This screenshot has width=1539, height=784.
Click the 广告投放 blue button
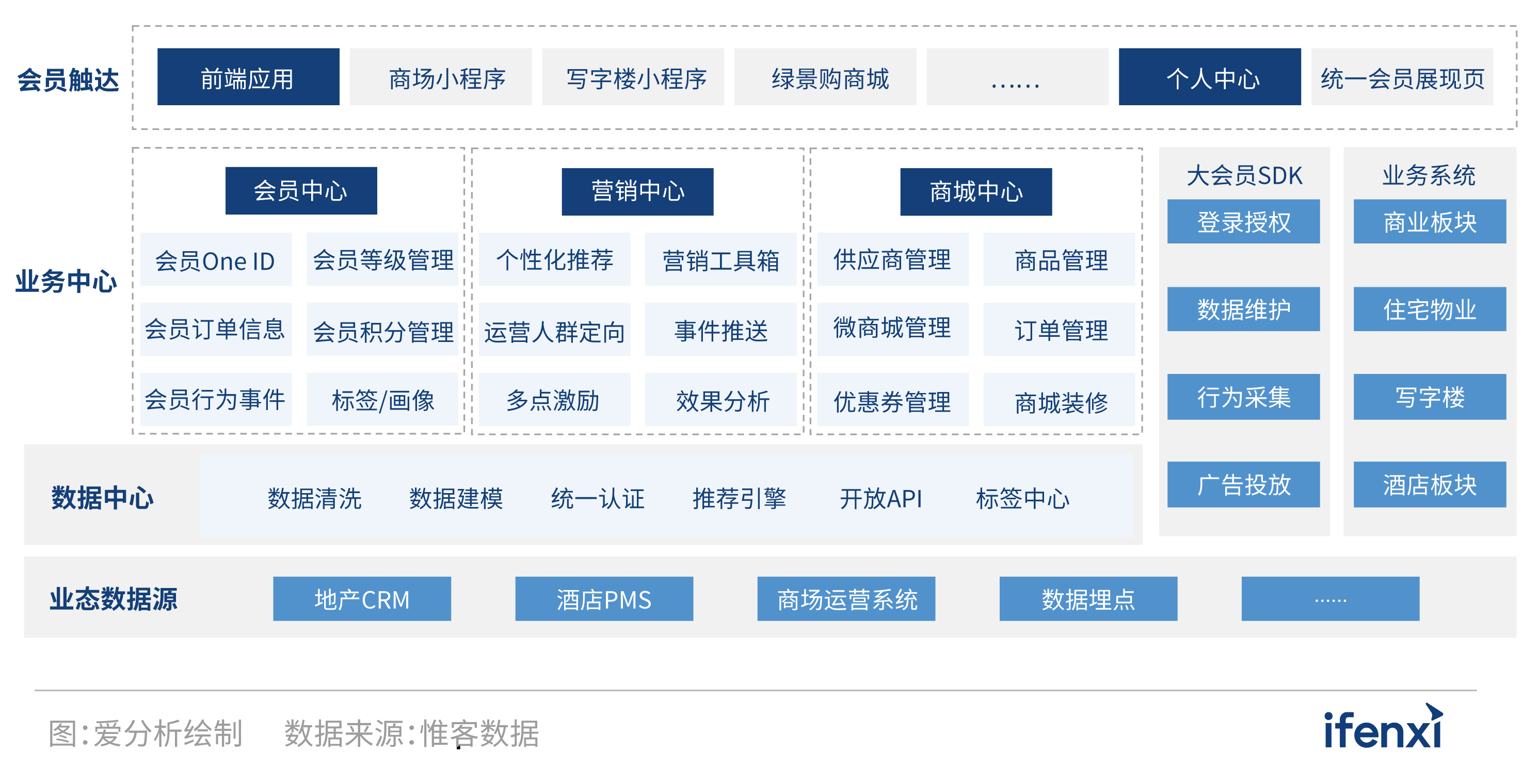tap(1243, 485)
